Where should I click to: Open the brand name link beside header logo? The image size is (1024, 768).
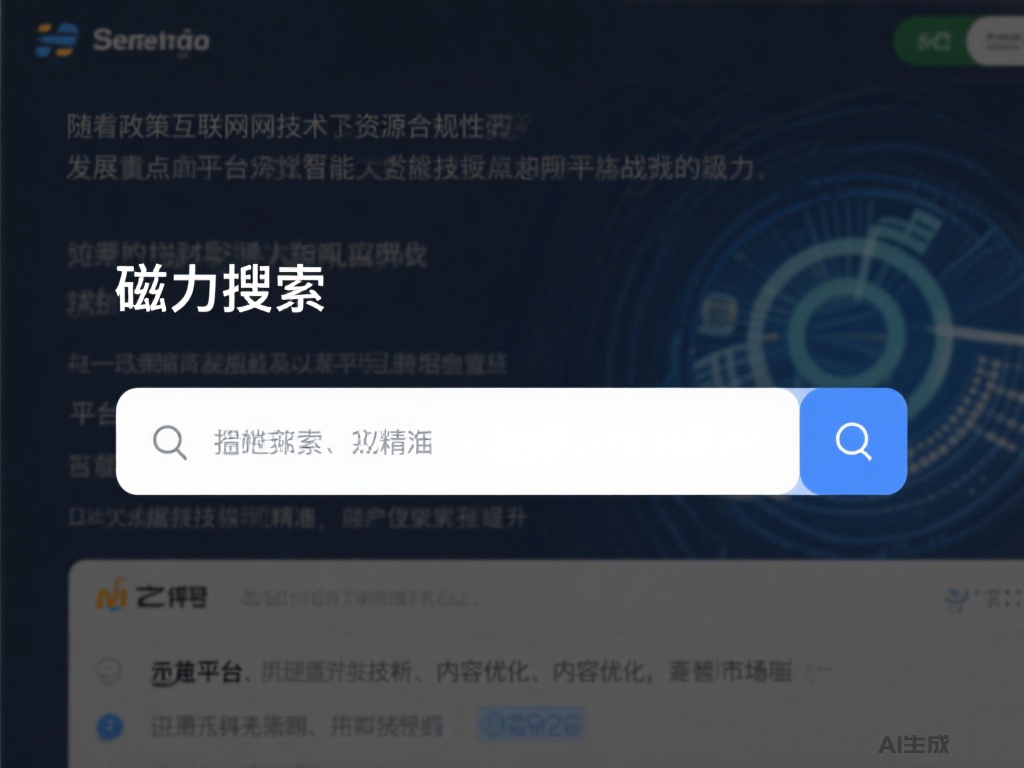click(151, 40)
